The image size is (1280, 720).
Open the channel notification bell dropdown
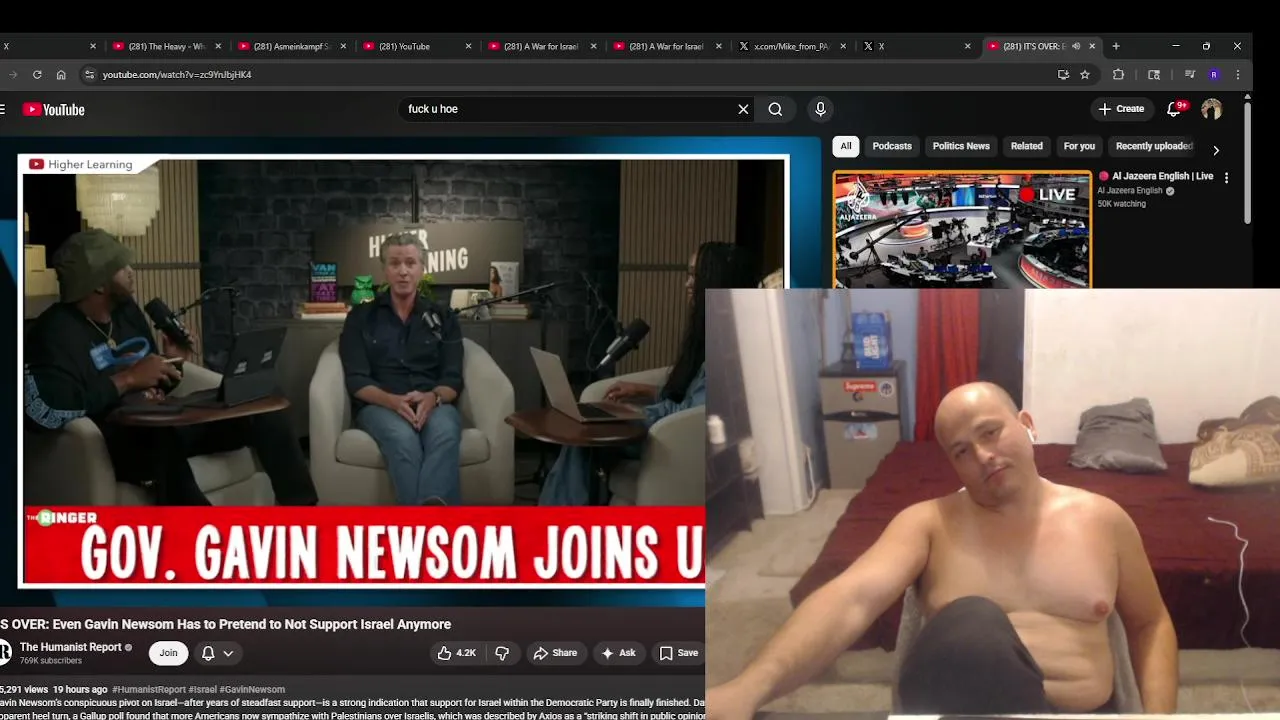(217, 653)
